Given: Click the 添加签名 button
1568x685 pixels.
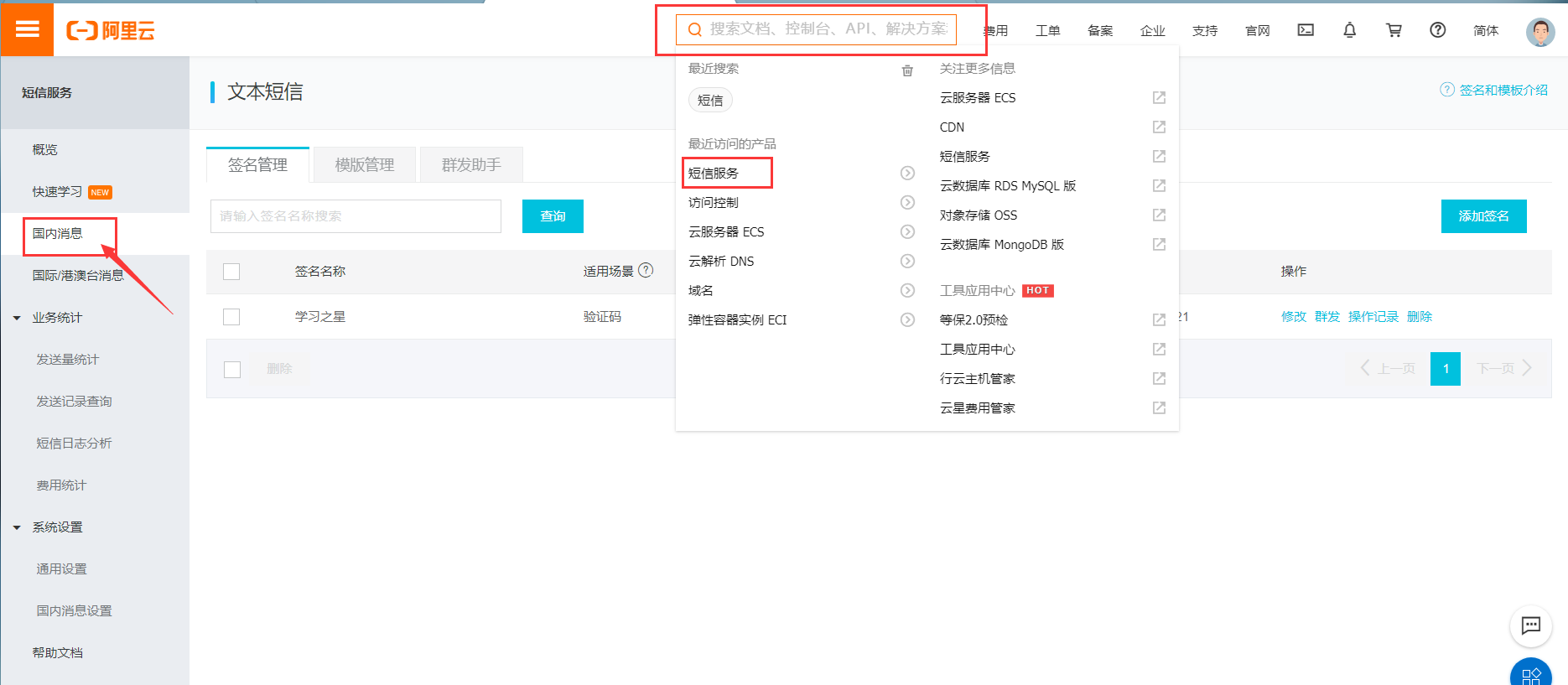Looking at the screenshot, I should 1483,216.
